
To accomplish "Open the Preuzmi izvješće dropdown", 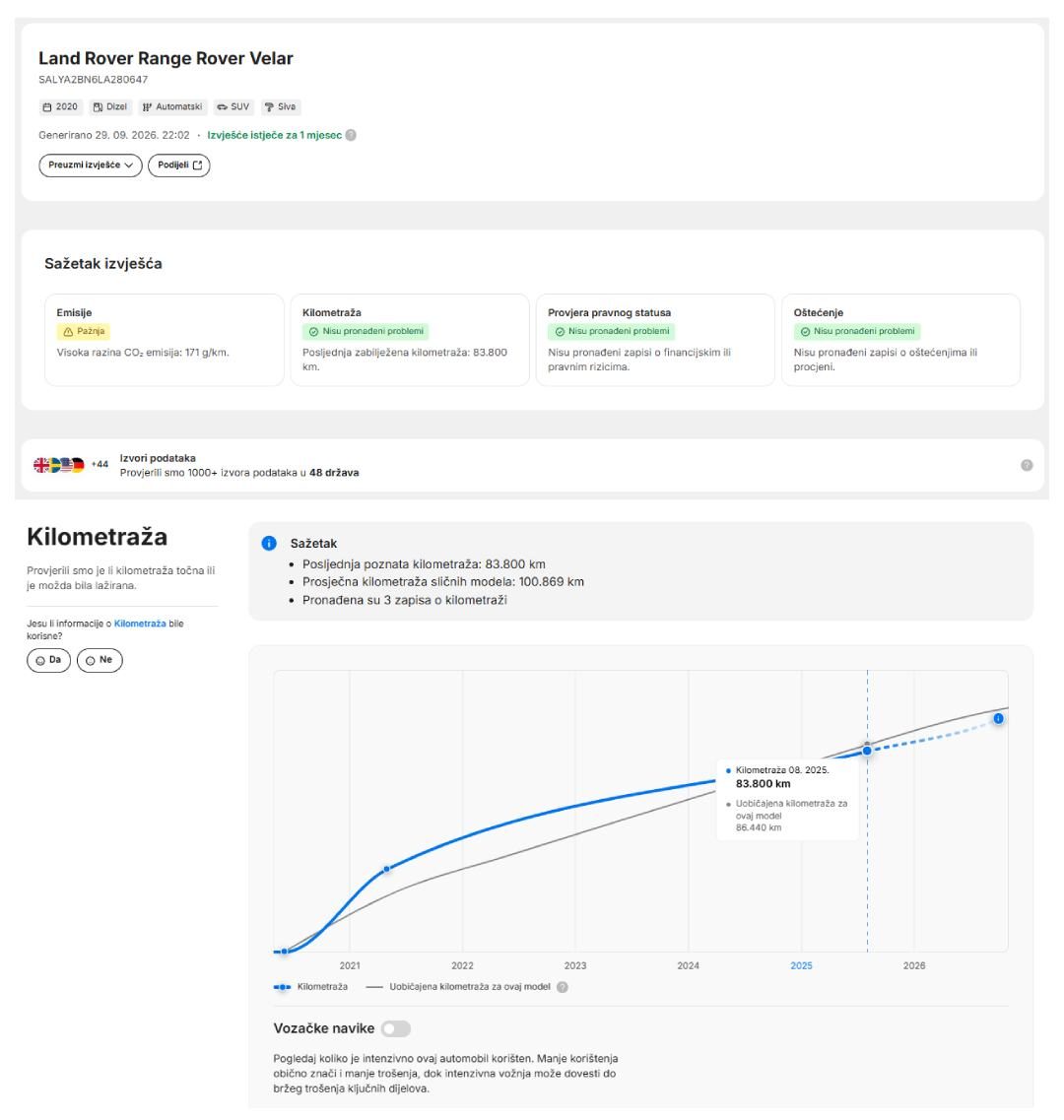I will pyautogui.click(x=90, y=165).
